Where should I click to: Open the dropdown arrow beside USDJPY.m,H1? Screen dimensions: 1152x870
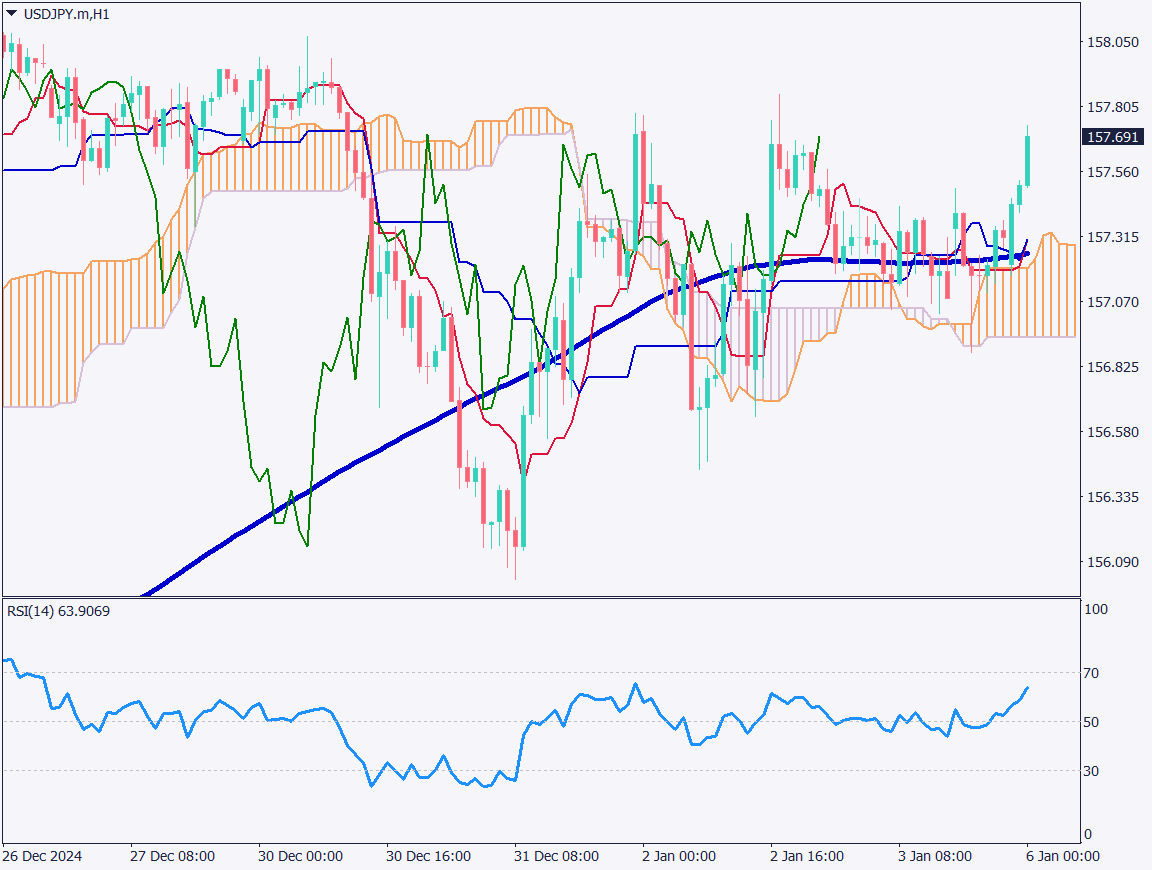pos(11,13)
